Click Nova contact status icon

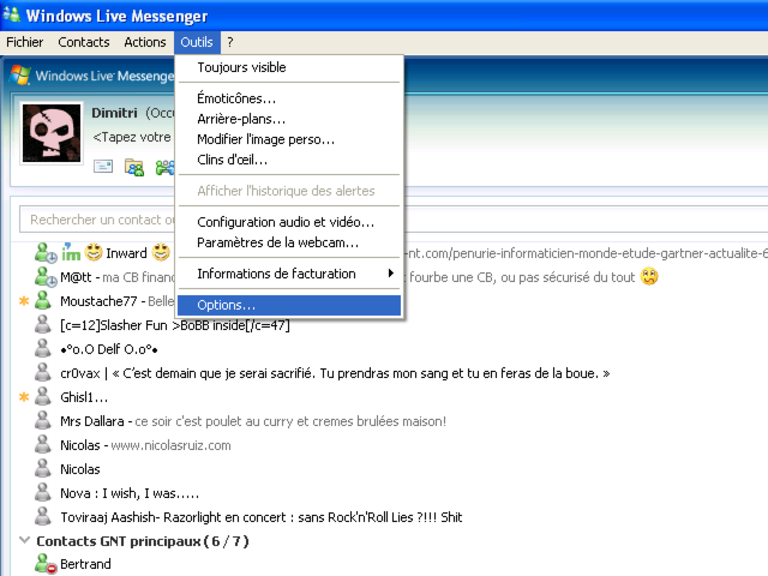click(x=43, y=492)
